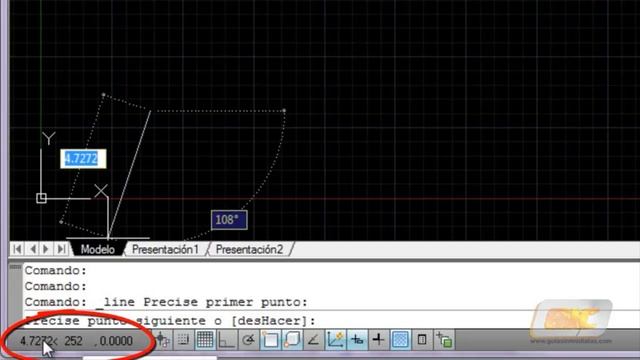Toggle 3D Object Snap icon
This screenshot has height=360, width=640.
(x=292, y=340)
